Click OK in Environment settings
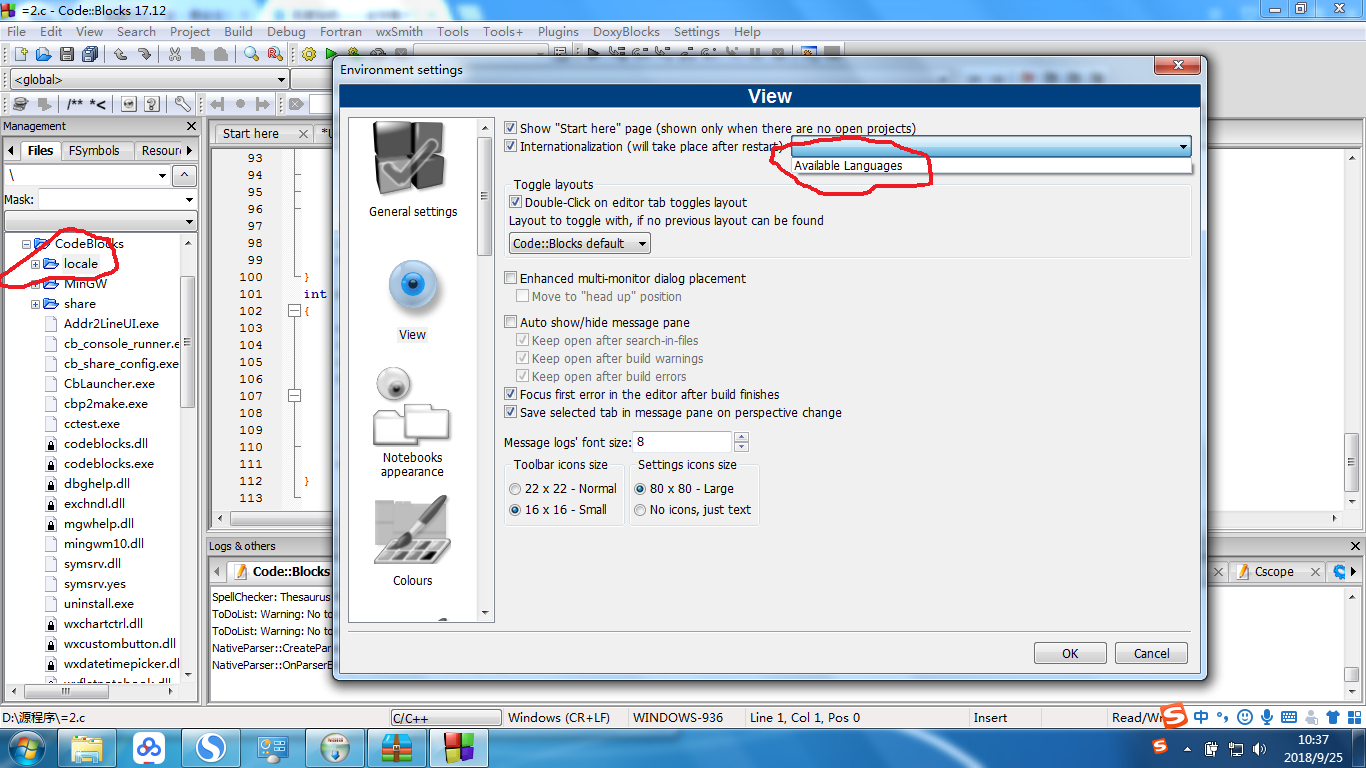 pyautogui.click(x=1070, y=654)
